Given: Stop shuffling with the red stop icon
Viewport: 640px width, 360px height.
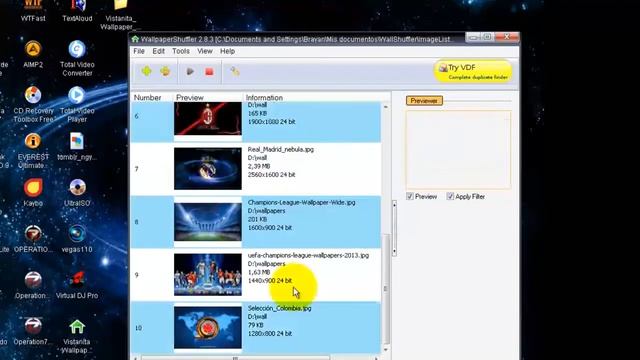Looking at the screenshot, I should 209,72.
